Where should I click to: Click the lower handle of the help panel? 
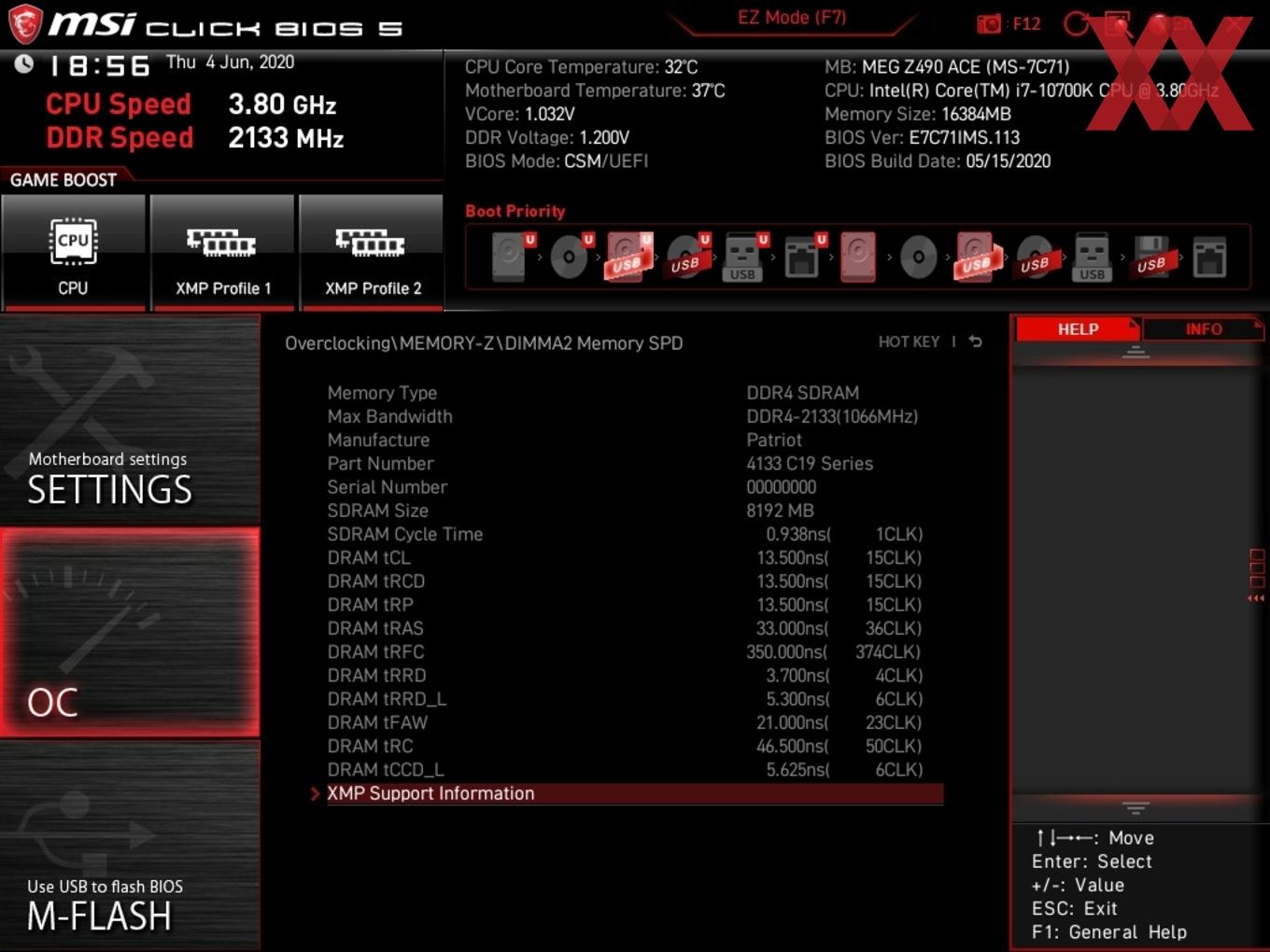[1136, 807]
